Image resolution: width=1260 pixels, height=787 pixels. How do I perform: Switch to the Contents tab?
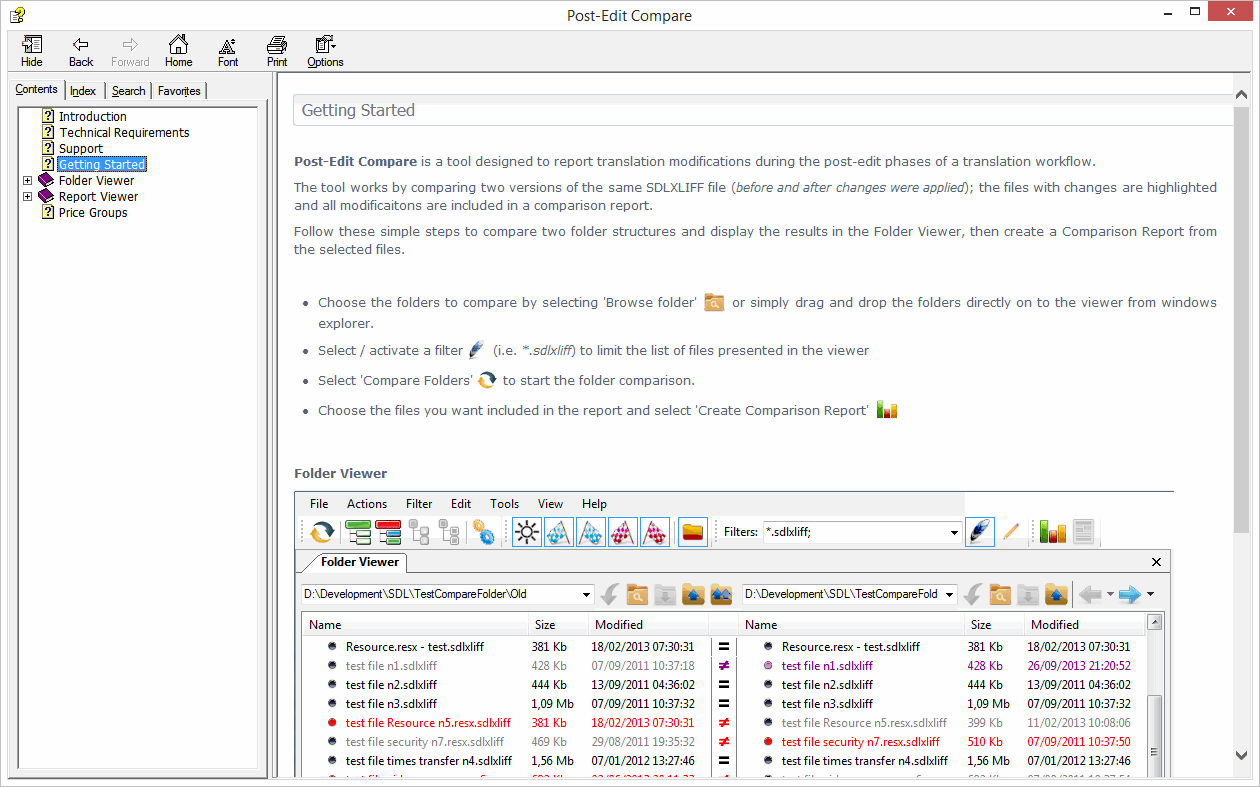pos(37,89)
